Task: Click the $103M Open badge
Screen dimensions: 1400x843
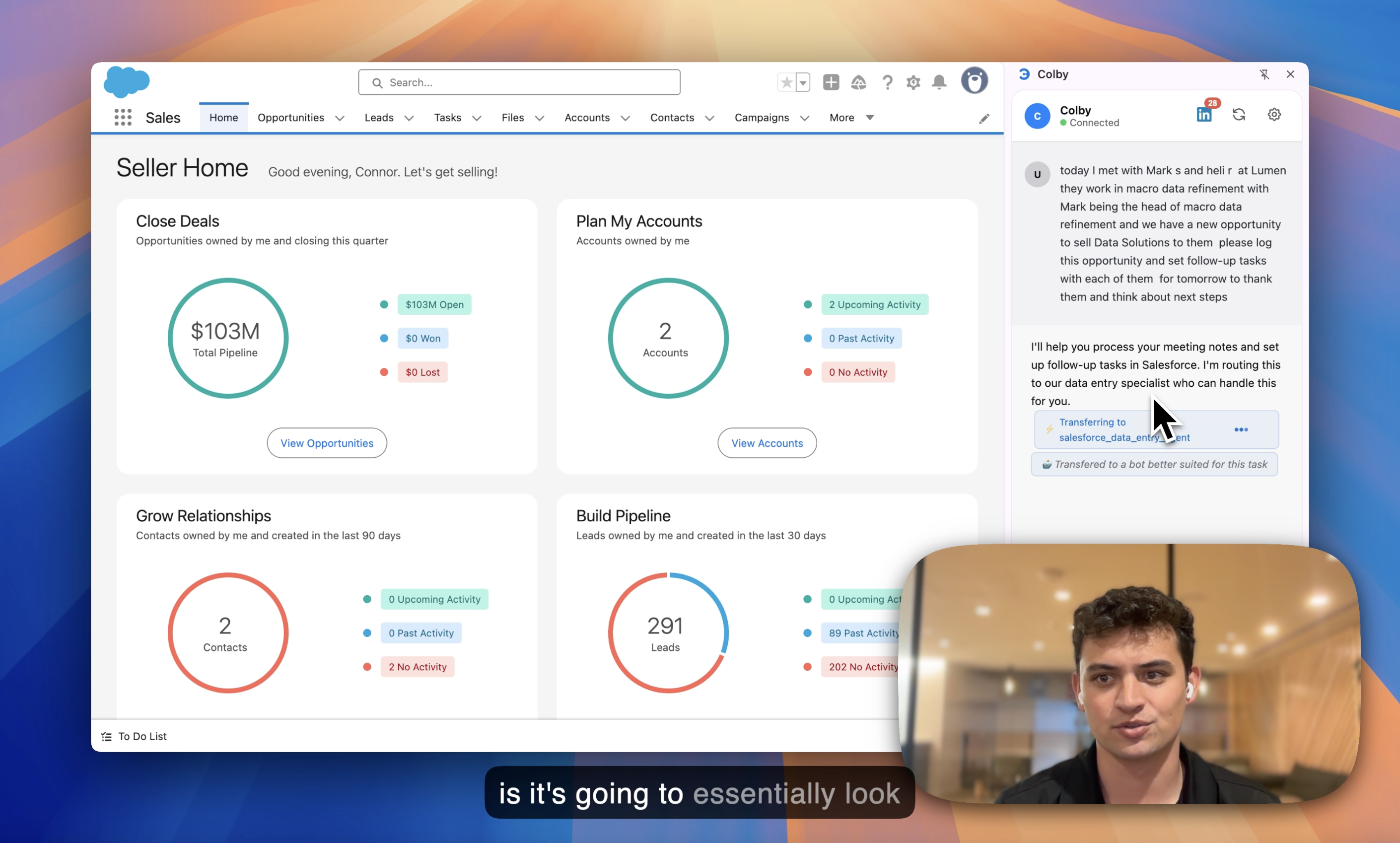Action: (434, 304)
